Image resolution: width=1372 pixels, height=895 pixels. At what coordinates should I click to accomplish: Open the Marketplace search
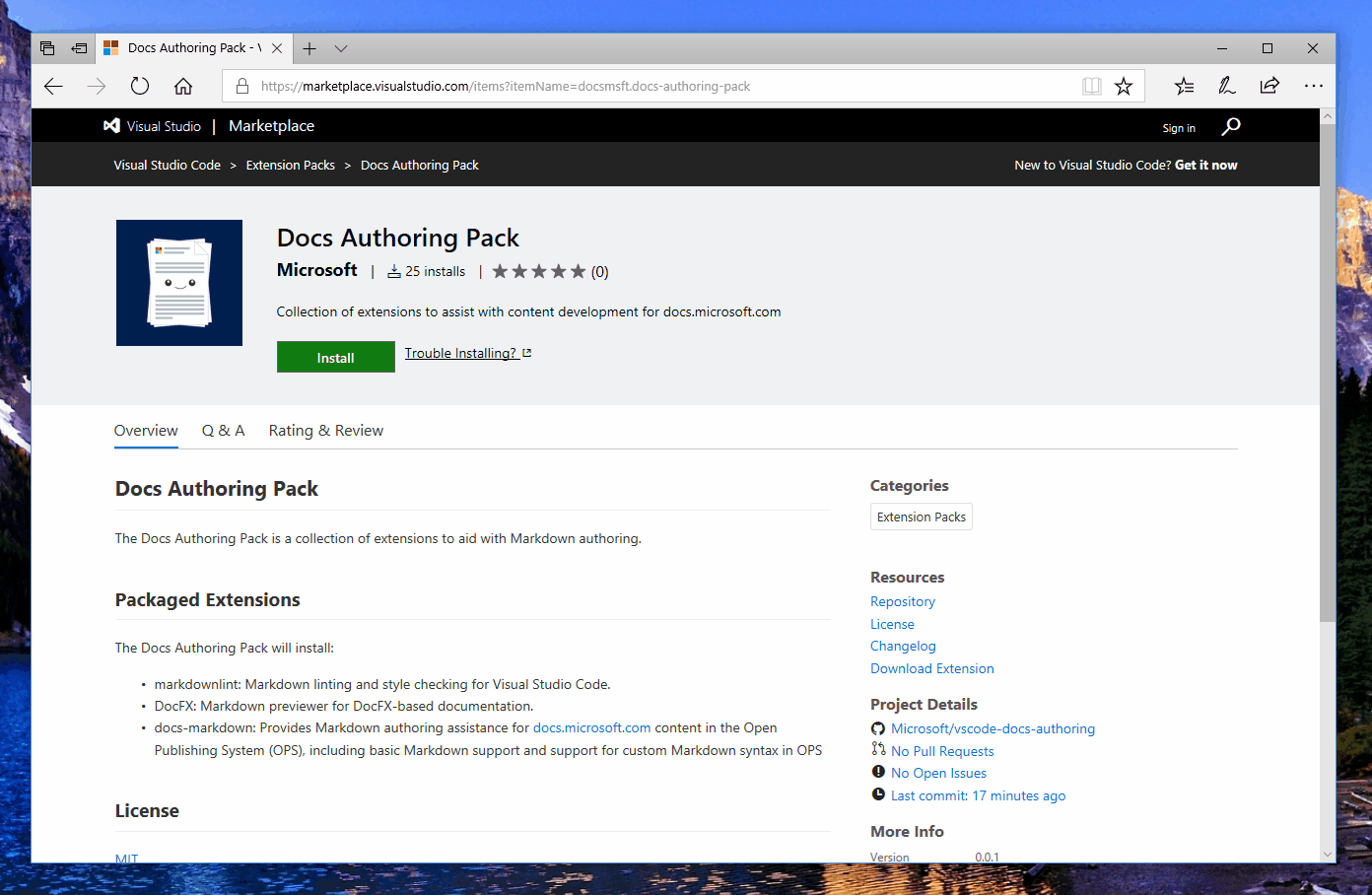1232,126
